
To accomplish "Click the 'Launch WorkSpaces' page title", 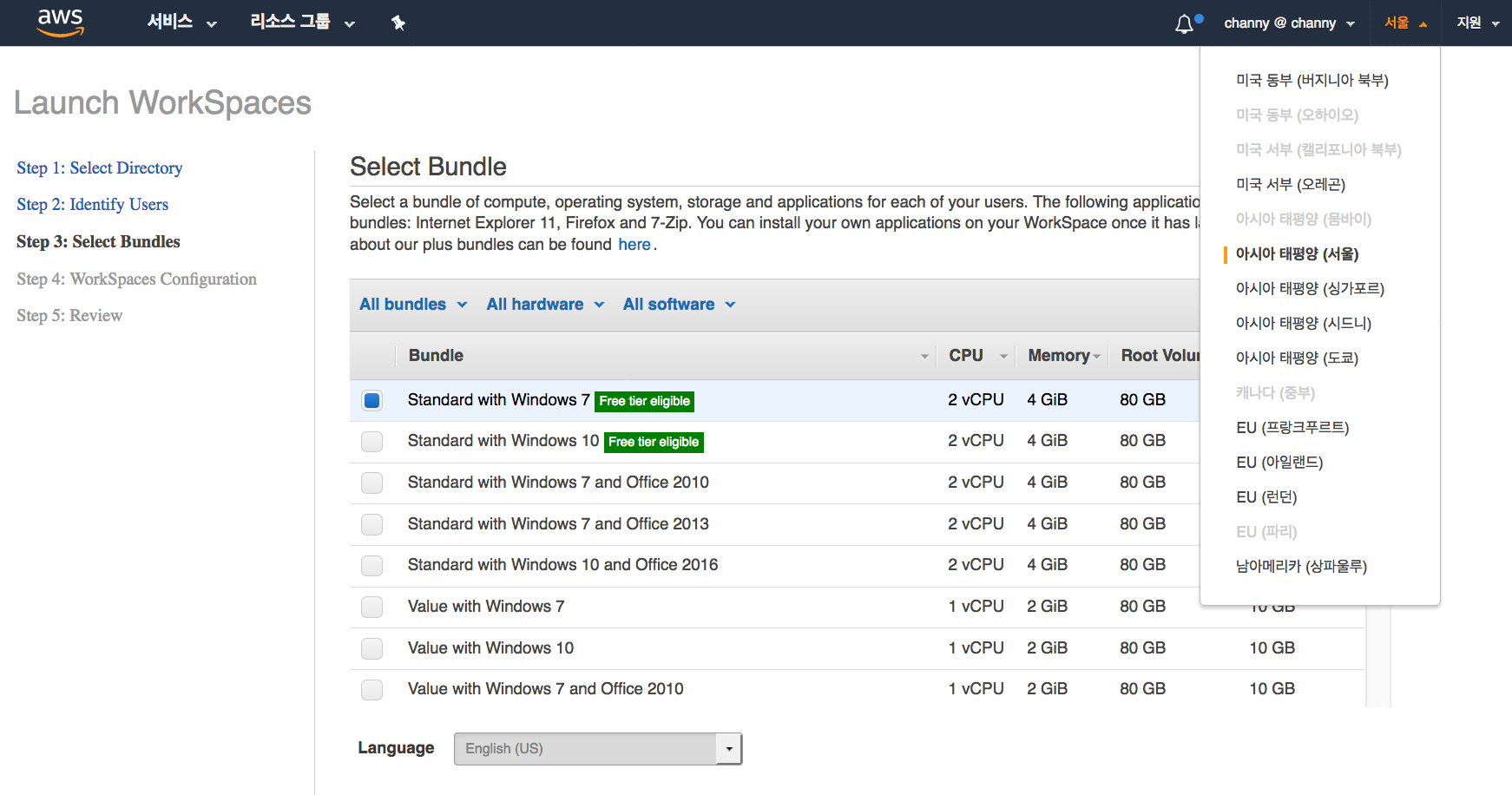I will pos(162,103).
